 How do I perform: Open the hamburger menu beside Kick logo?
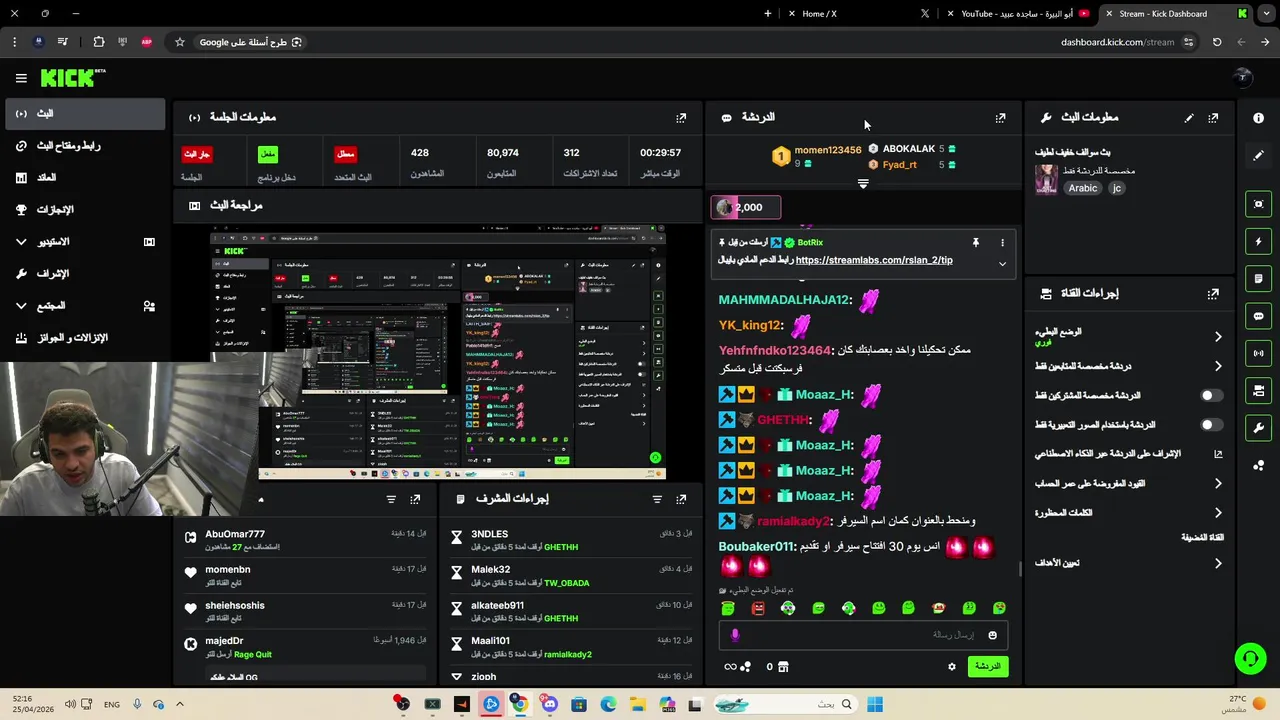tap(21, 78)
